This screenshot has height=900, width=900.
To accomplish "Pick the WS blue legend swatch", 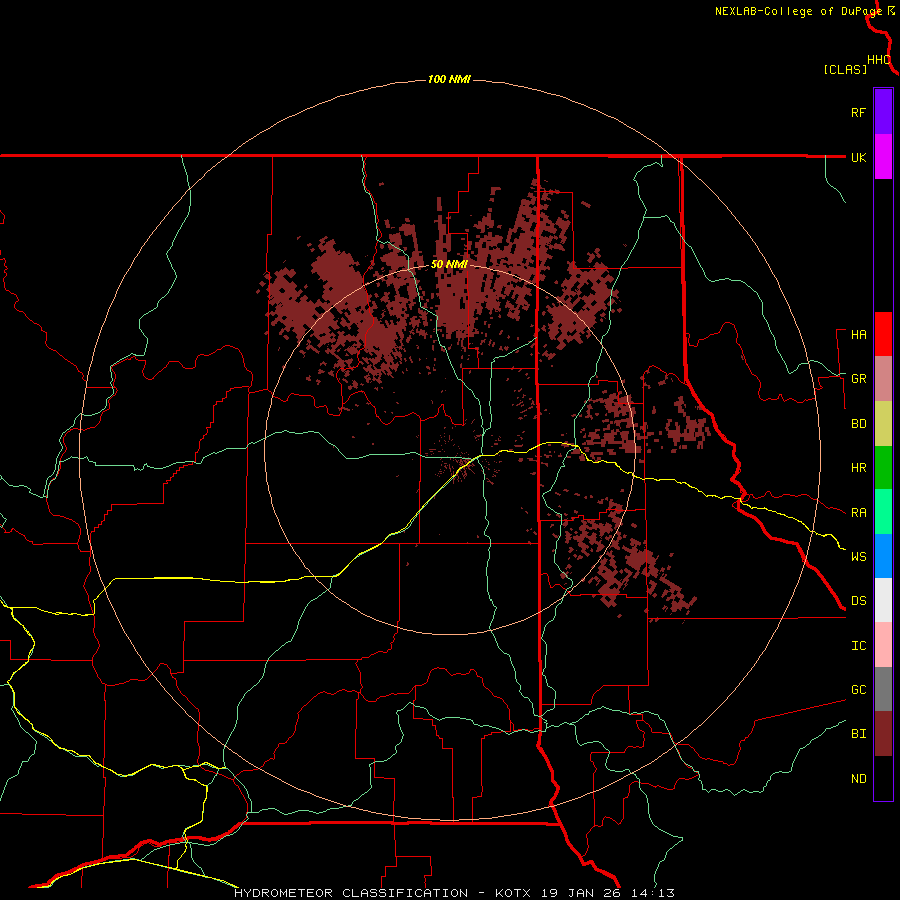I will pos(883,556).
